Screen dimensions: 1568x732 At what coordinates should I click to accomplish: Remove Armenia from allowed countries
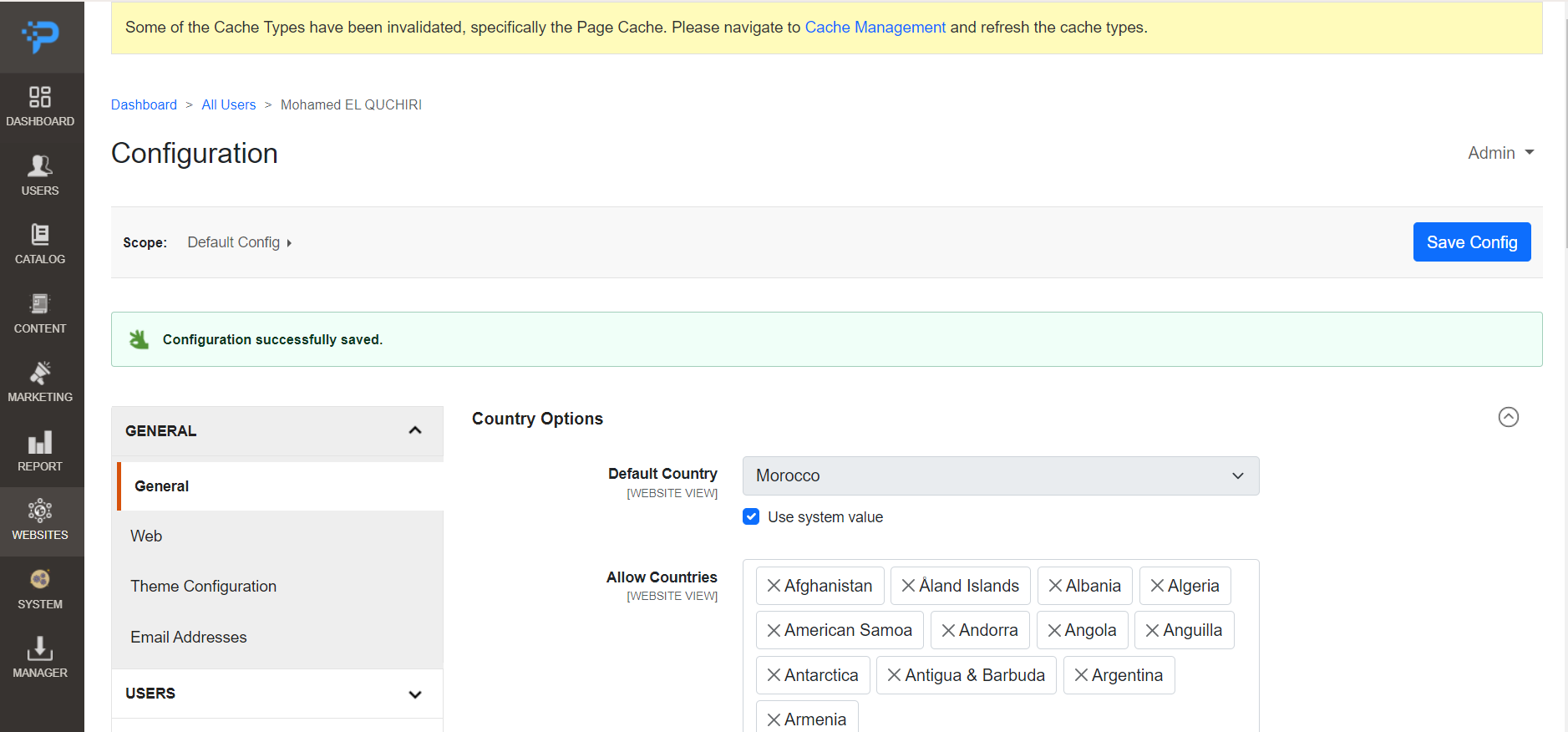(x=774, y=719)
